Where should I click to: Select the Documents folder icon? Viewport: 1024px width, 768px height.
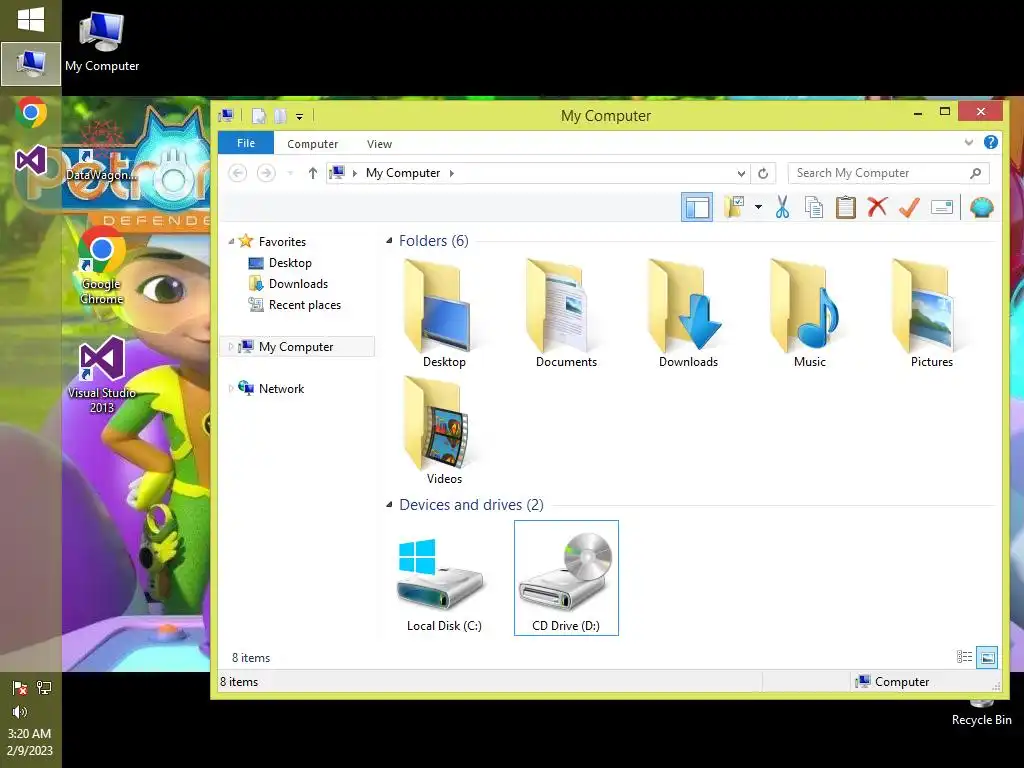[x=566, y=313]
